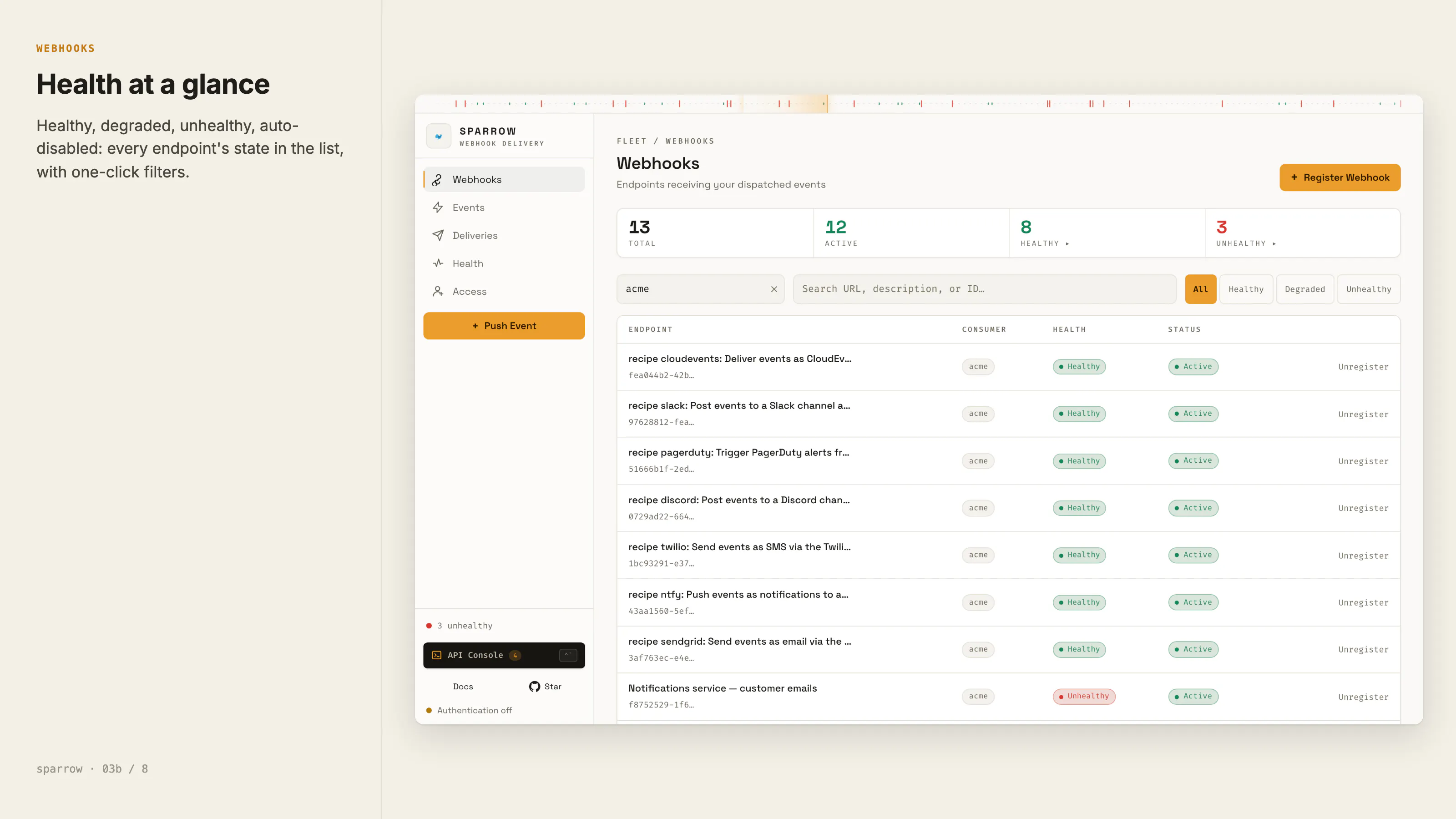
Task: Click the Search URL, description, or ID field
Action: click(984, 289)
